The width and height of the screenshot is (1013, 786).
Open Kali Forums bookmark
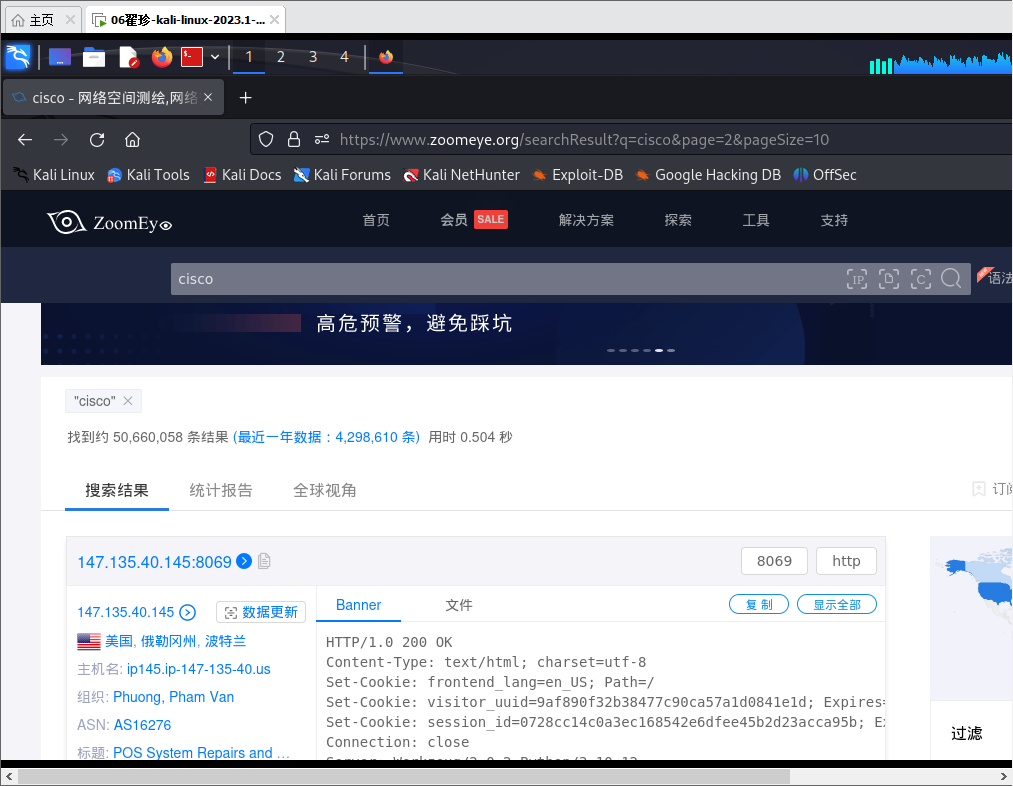[342, 175]
